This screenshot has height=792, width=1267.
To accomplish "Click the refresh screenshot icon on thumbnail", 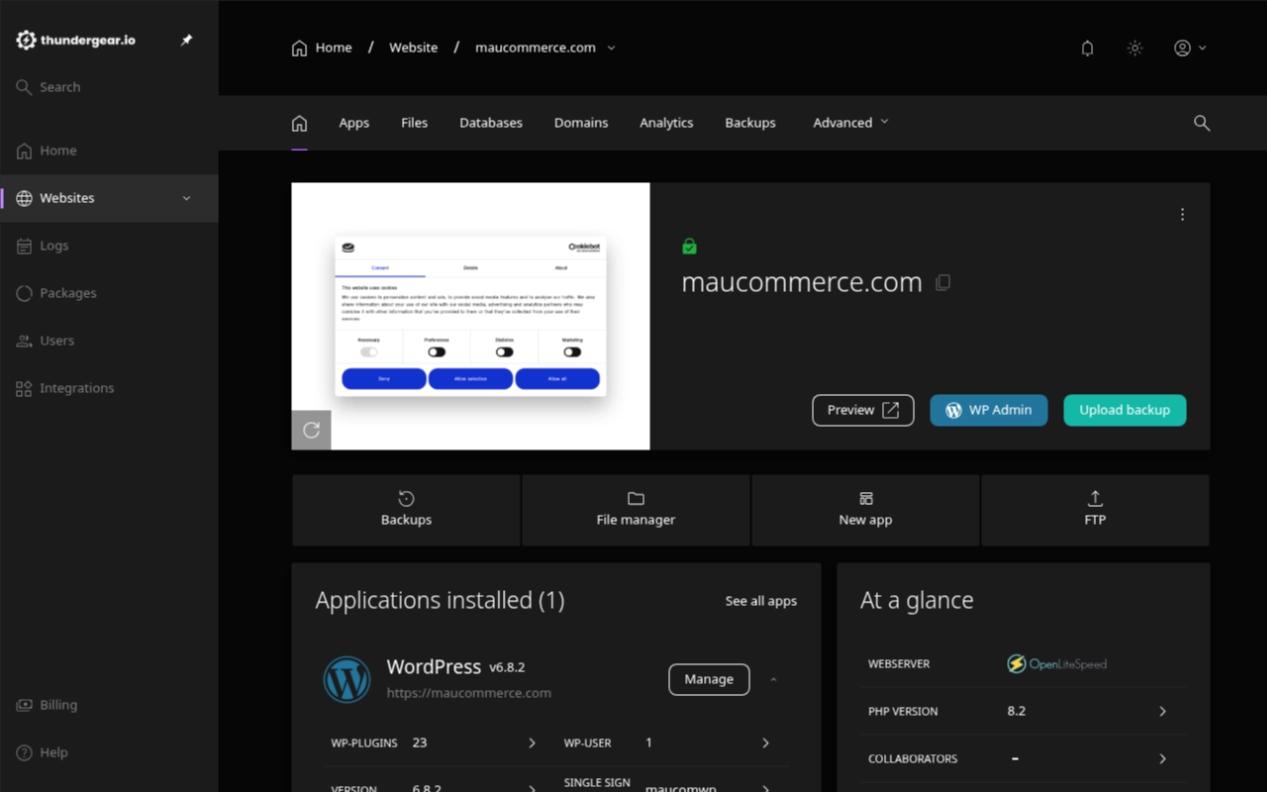I will [x=311, y=430].
